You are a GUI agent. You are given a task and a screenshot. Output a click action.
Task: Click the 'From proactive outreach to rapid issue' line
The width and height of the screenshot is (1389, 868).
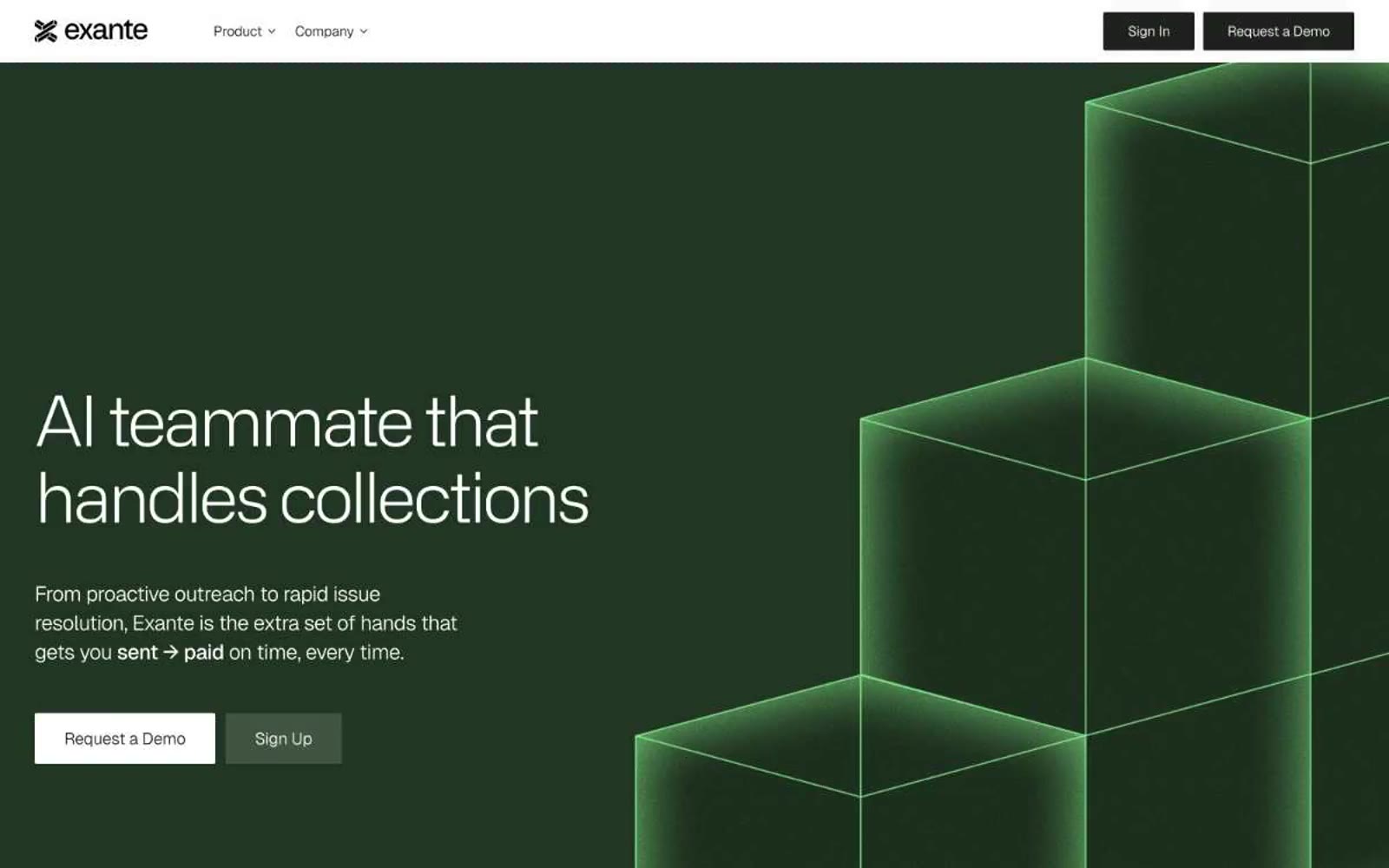207,595
